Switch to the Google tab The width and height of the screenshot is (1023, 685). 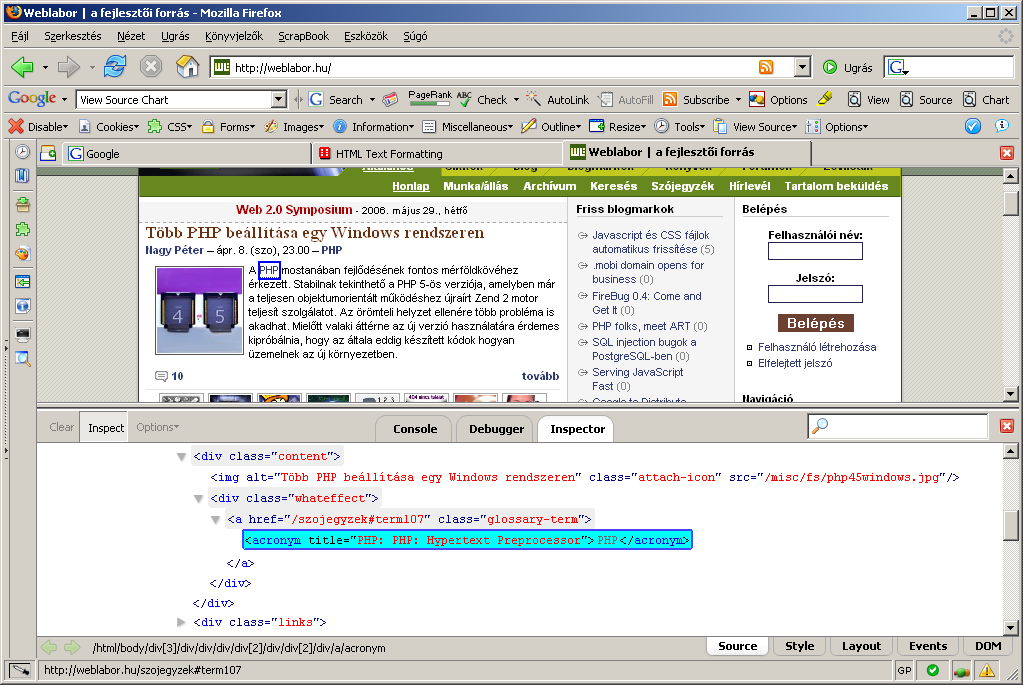click(187, 153)
